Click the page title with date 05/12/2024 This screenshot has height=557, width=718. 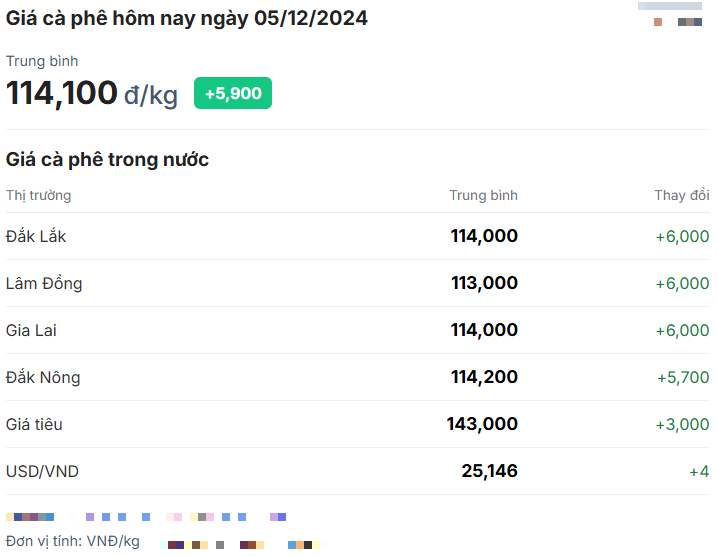(186, 18)
